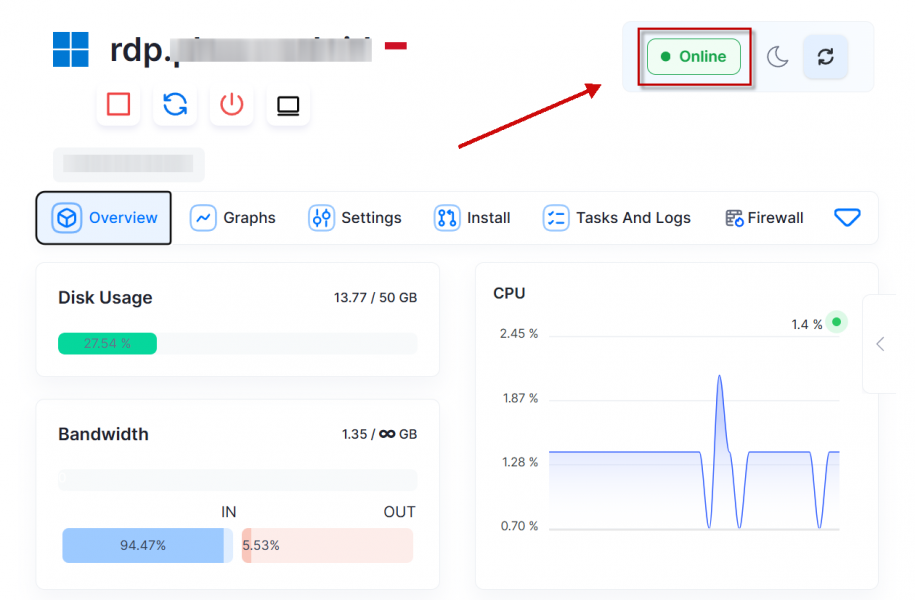Click the blue restart server icon

pyautogui.click(x=175, y=104)
